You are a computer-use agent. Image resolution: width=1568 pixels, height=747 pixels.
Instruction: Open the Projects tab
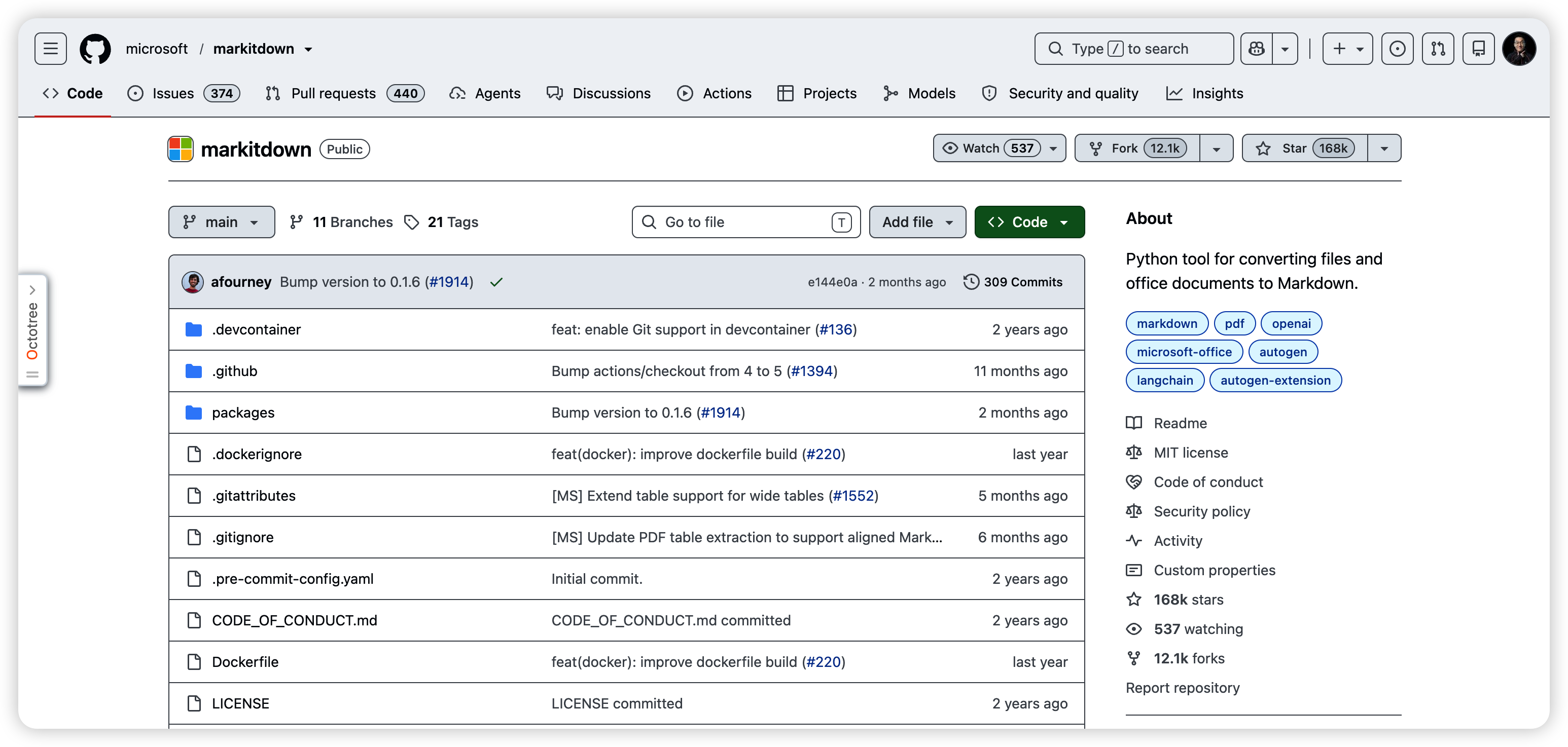[817, 93]
